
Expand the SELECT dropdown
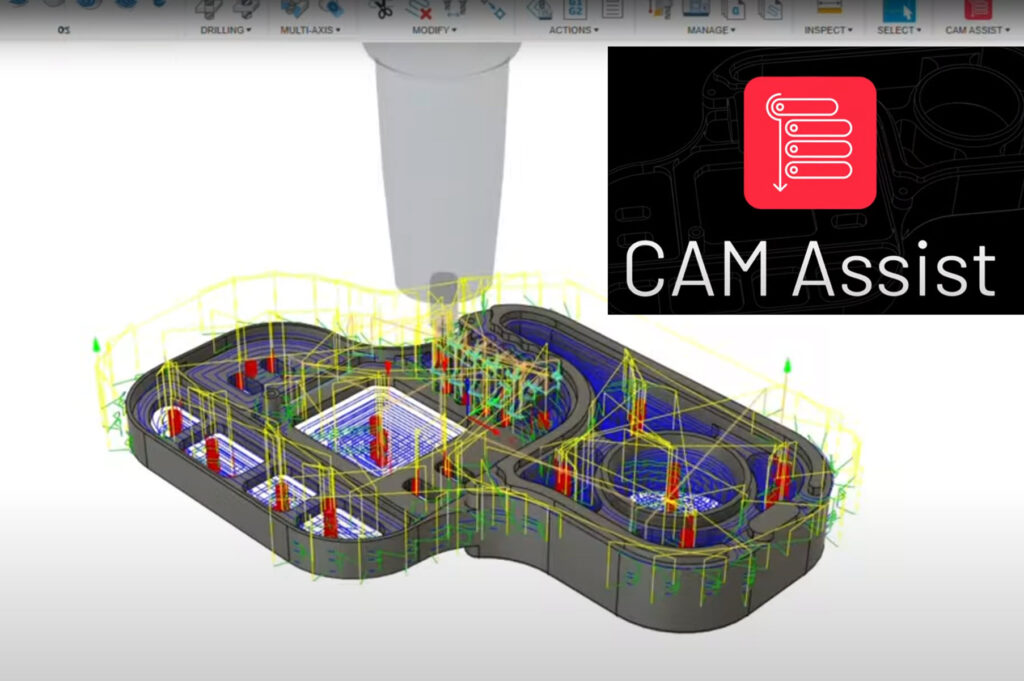click(x=899, y=30)
